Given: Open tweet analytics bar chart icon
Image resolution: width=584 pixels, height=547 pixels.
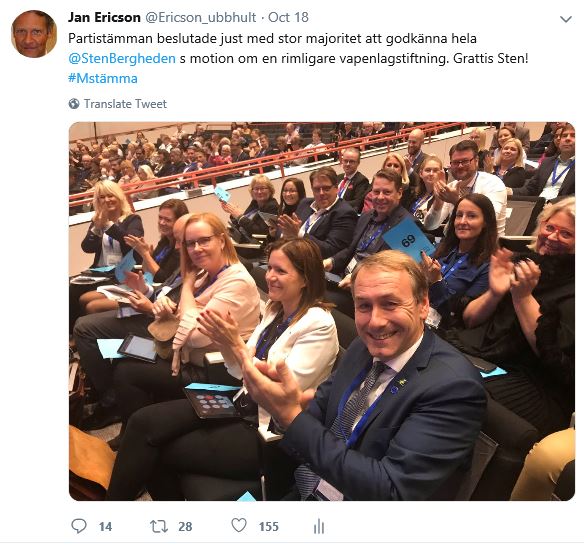Looking at the screenshot, I should tap(319, 526).
